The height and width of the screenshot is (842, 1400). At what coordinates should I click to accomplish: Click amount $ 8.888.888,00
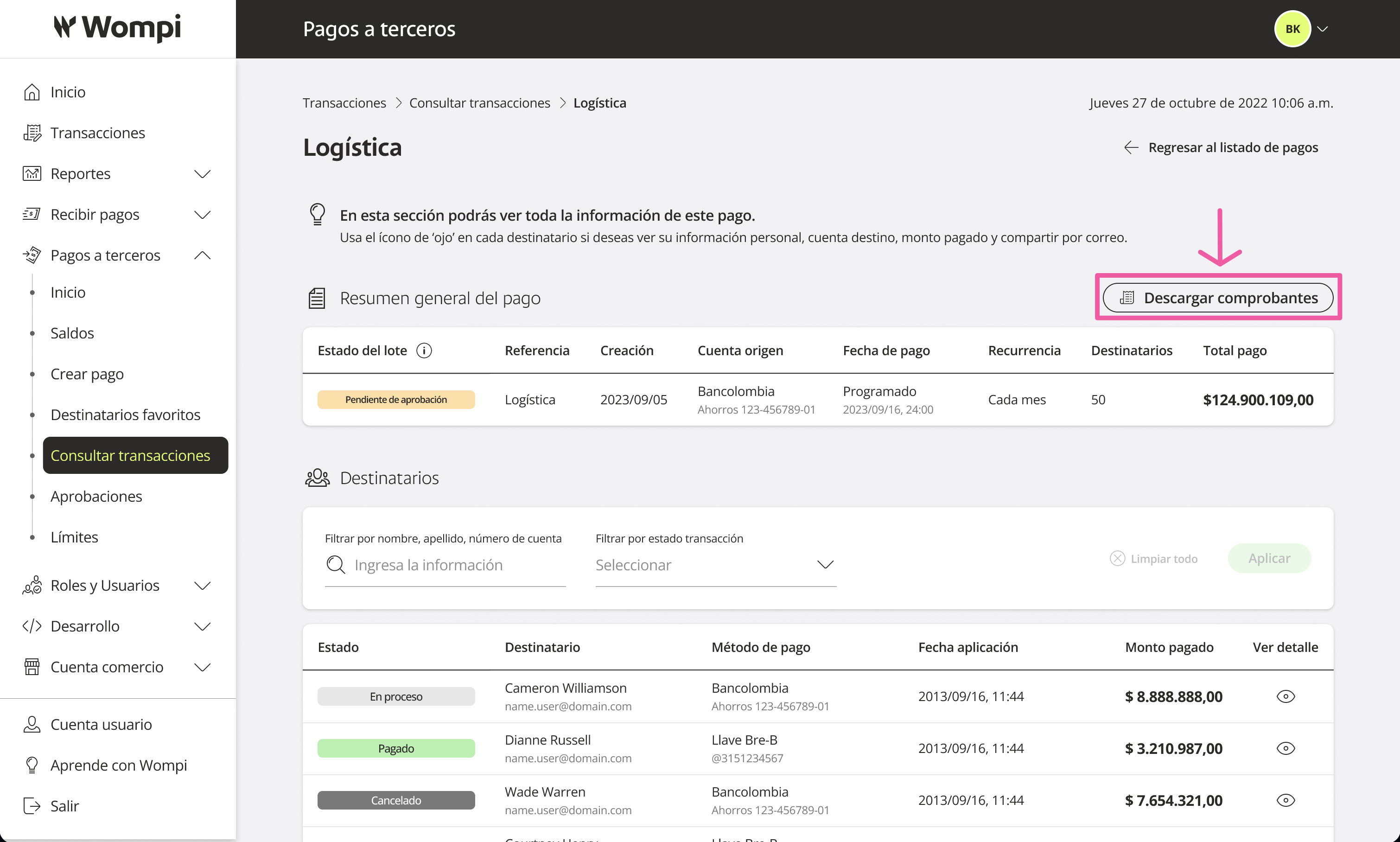tap(1173, 697)
